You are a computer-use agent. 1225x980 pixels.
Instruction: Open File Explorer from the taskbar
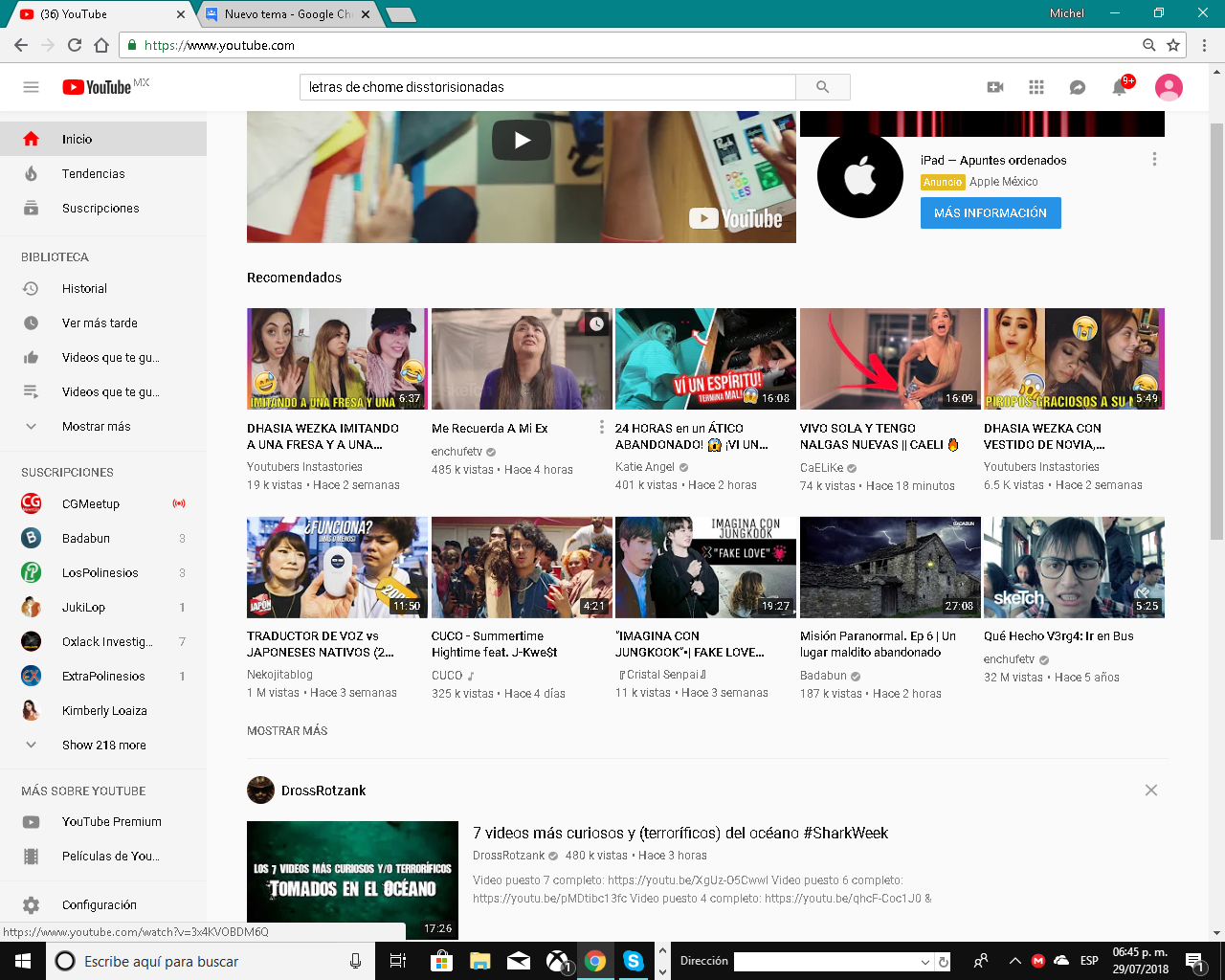pyautogui.click(x=479, y=961)
